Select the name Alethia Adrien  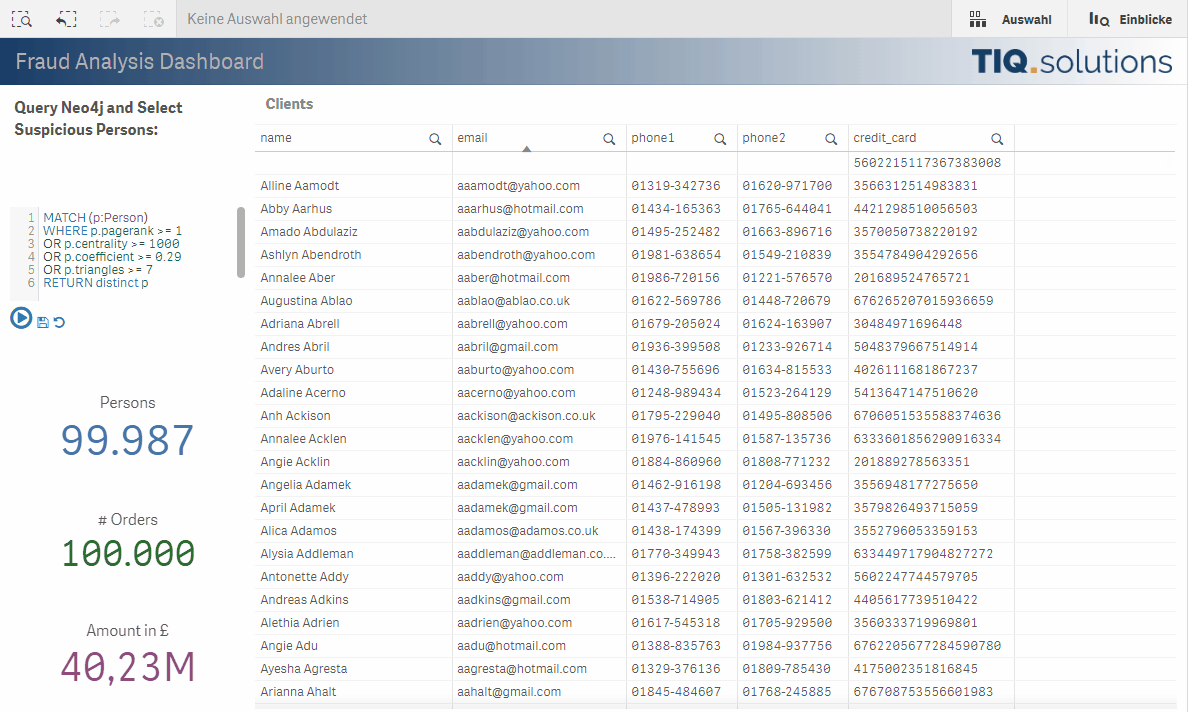click(x=299, y=623)
